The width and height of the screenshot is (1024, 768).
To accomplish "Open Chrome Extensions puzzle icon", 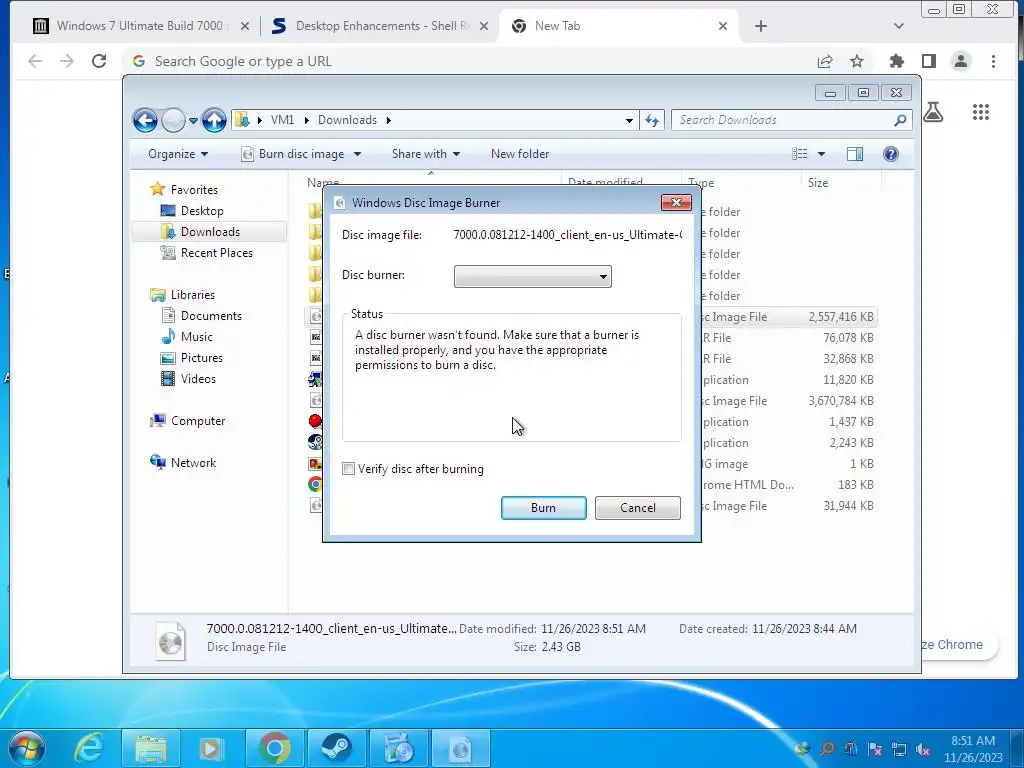I will click(x=897, y=61).
